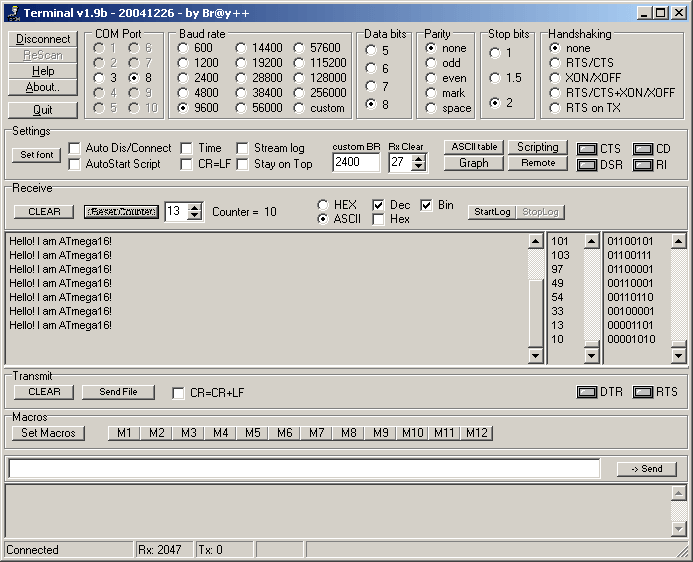Enable the CR=CR+LF transmit checkbox
693x562 pixels.
click(x=178, y=393)
